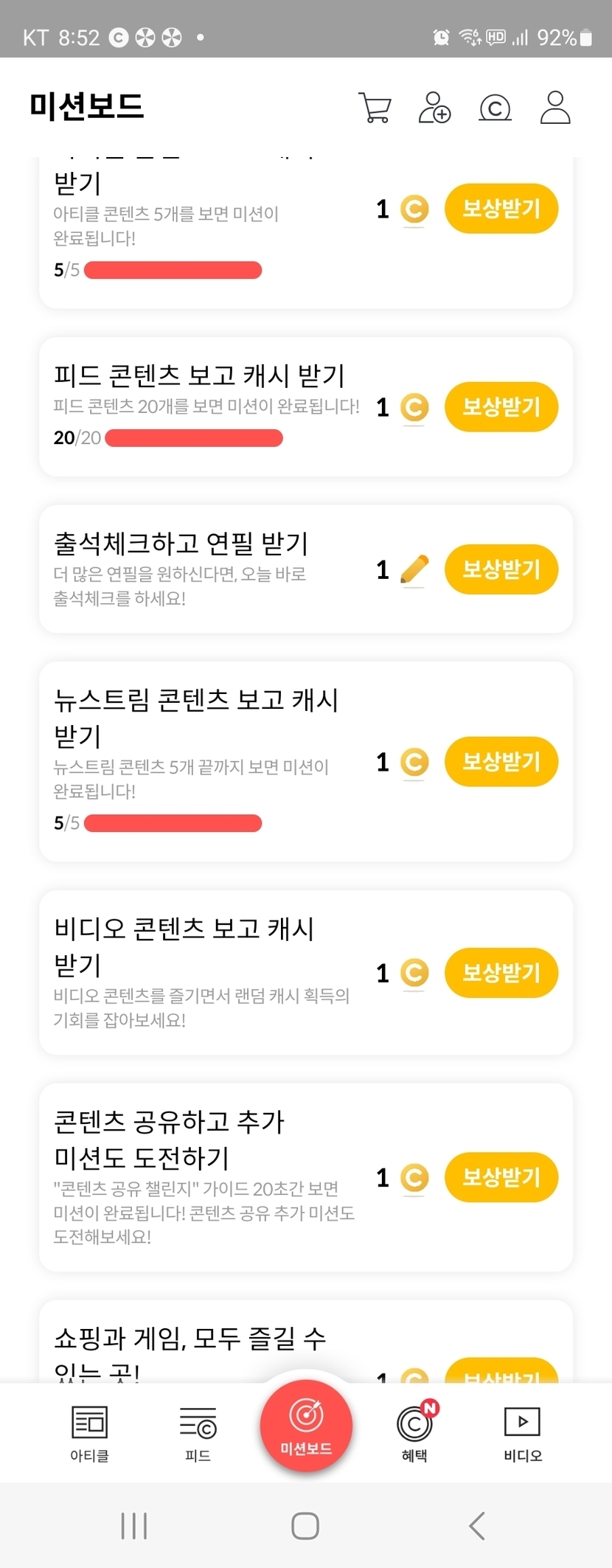Viewport: 612px width, 1568px height.
Task: Tap the Android back navigation icon
Action: (477, 1526)
